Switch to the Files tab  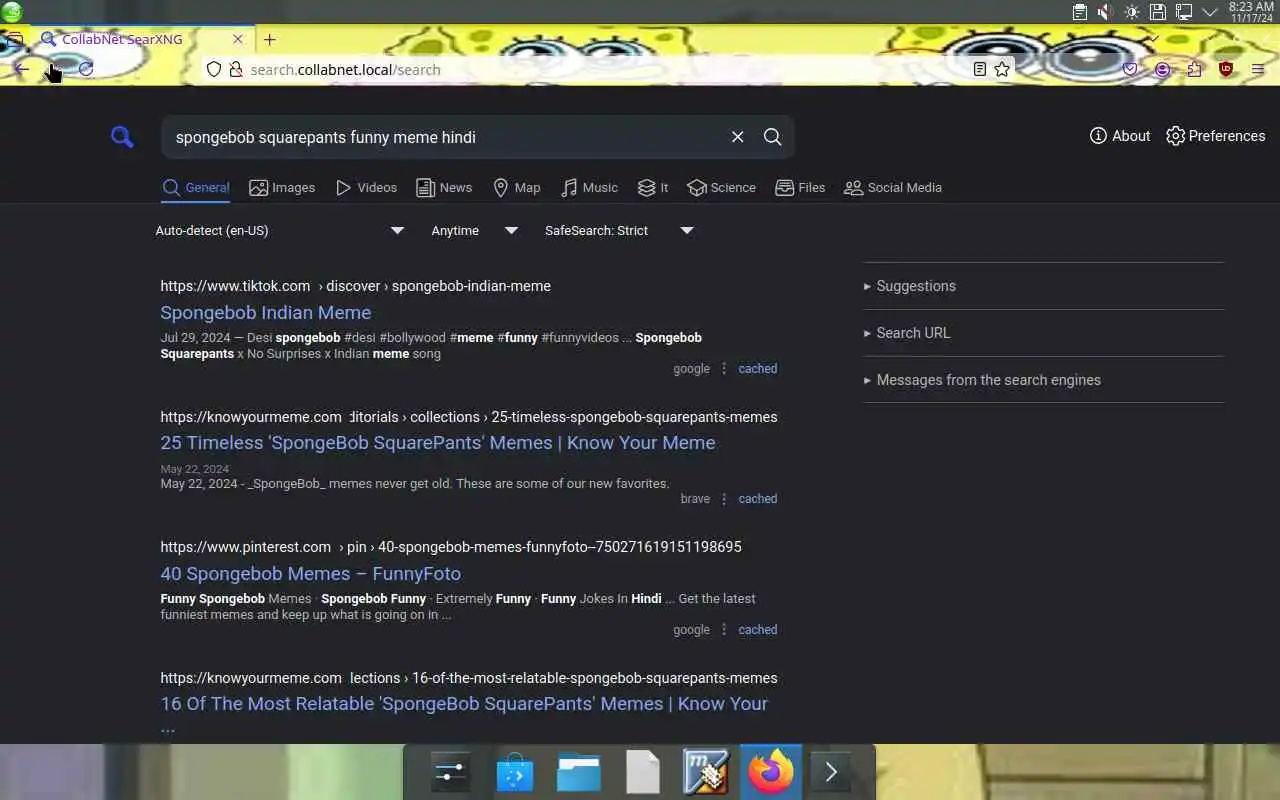point(800,188)
